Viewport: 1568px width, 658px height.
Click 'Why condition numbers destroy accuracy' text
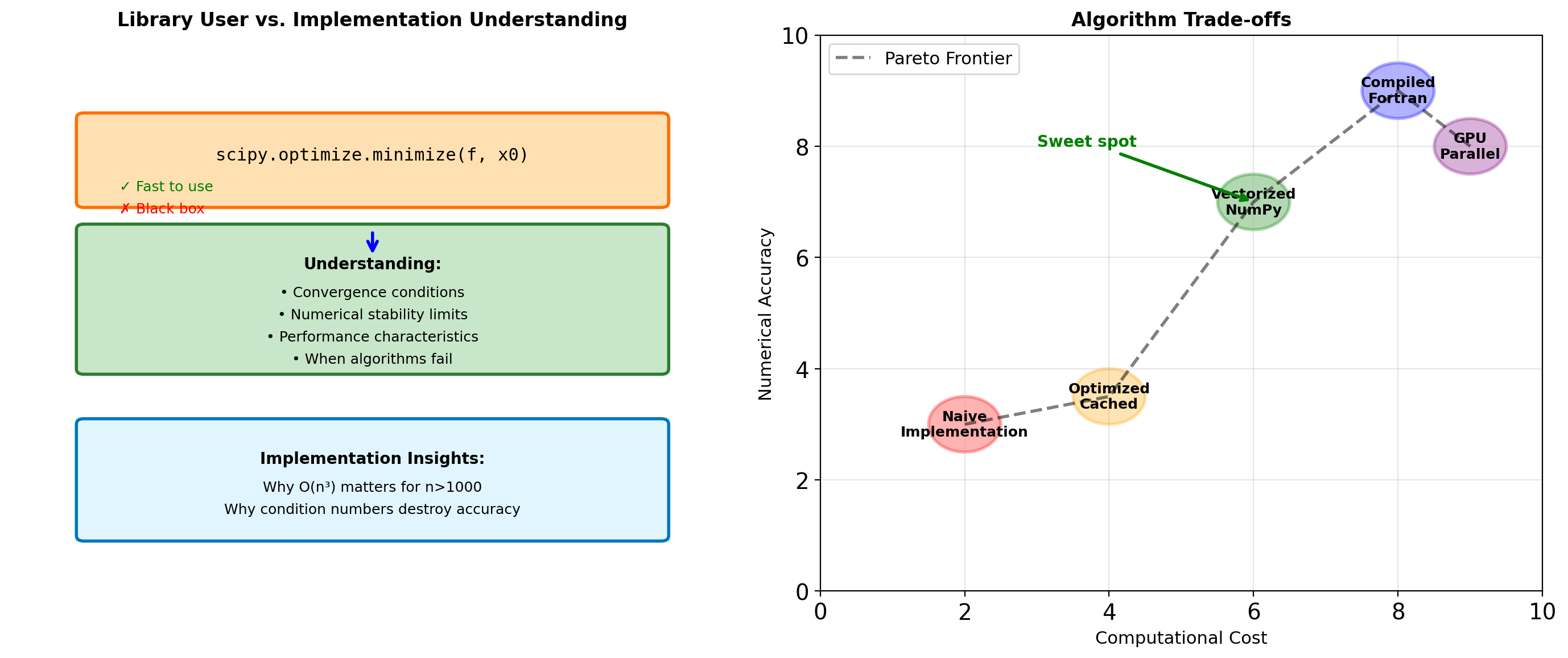[x=373, y=509]
